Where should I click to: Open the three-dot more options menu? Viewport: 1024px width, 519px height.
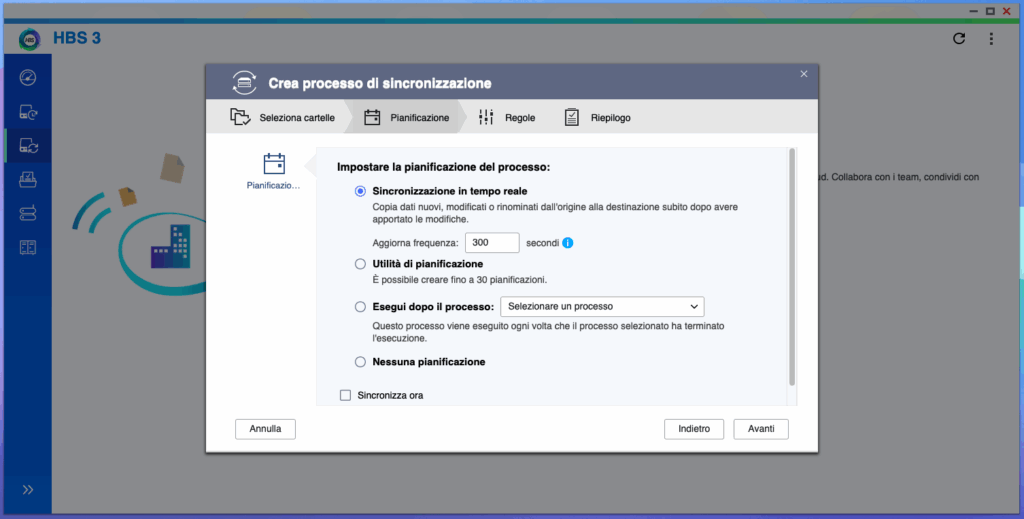(991, 39)
